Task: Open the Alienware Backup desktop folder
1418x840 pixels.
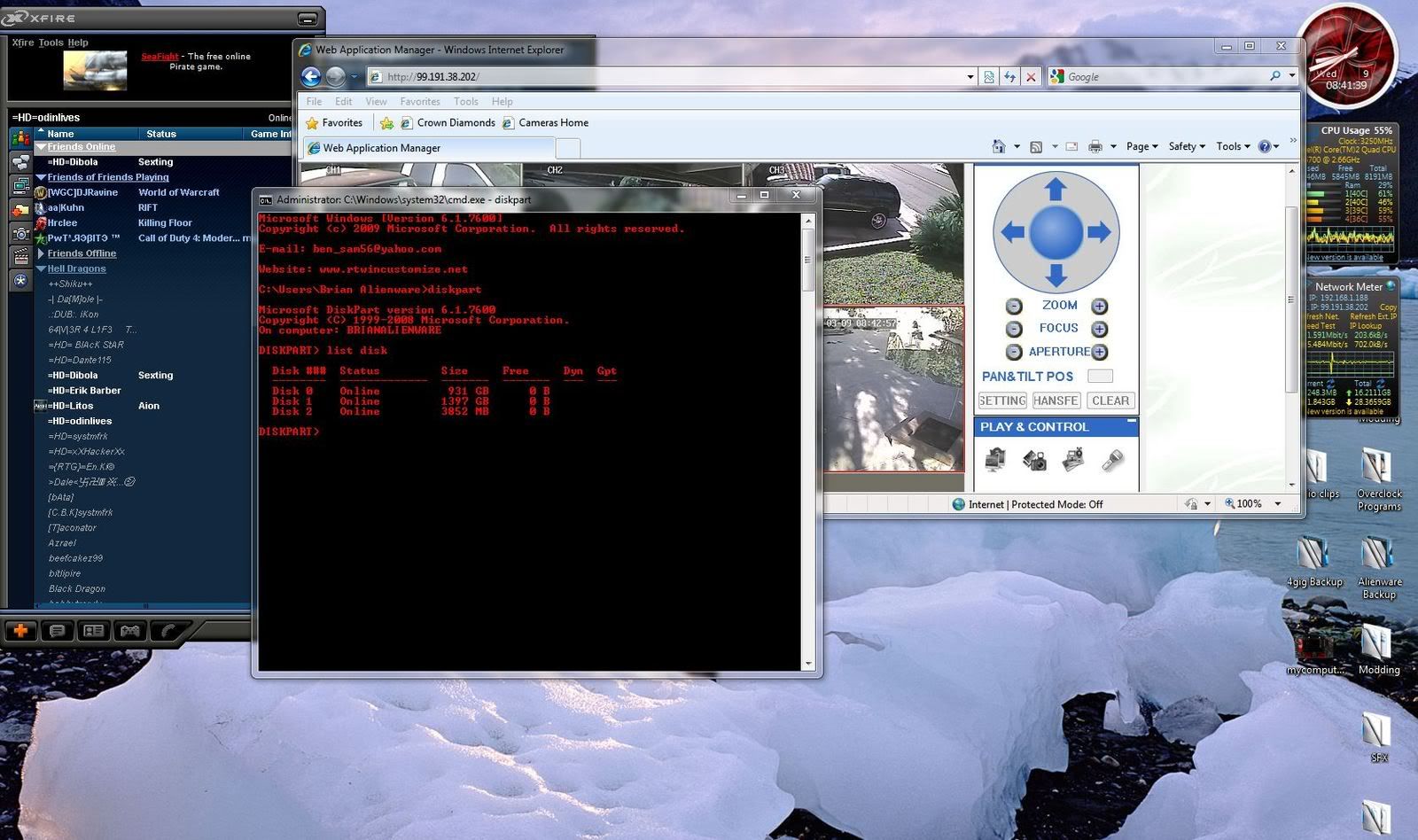Action: coord(1378,568)
